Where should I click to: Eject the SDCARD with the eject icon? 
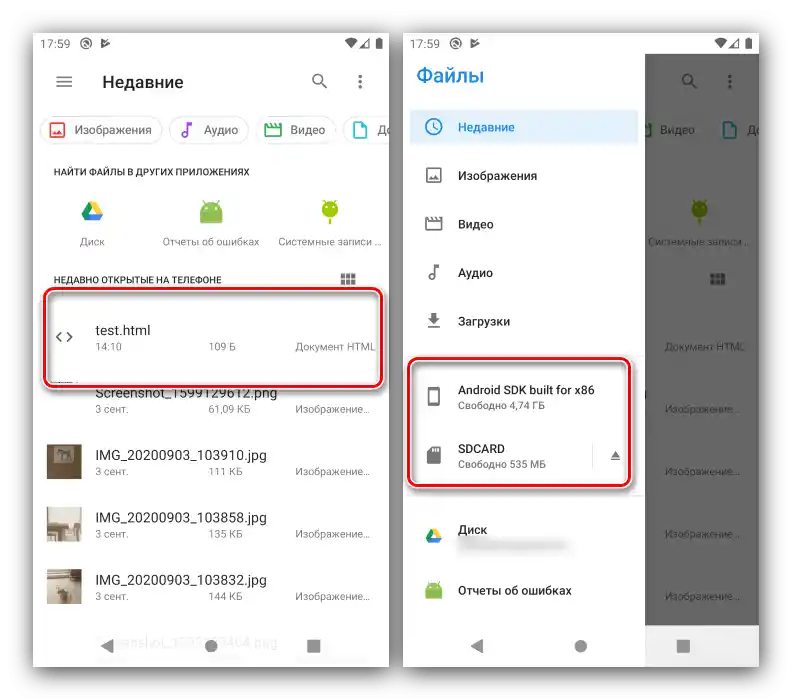tap(615, 456)
